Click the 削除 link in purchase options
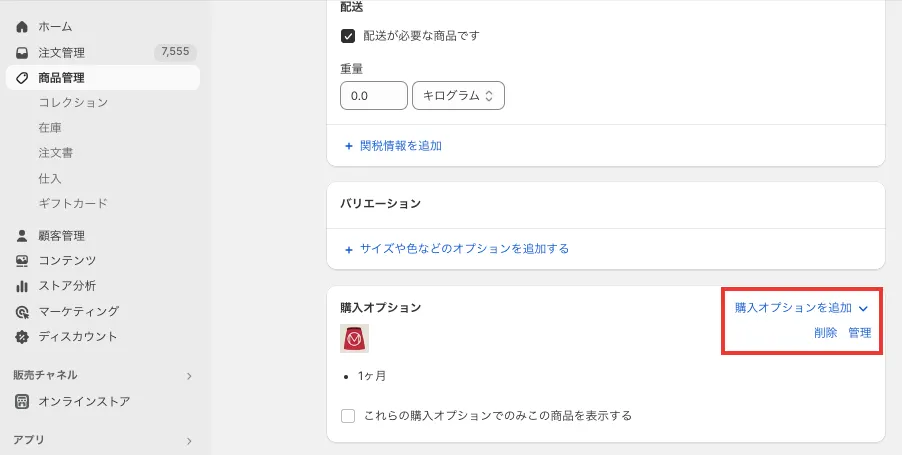 click(x=825, y=333)
